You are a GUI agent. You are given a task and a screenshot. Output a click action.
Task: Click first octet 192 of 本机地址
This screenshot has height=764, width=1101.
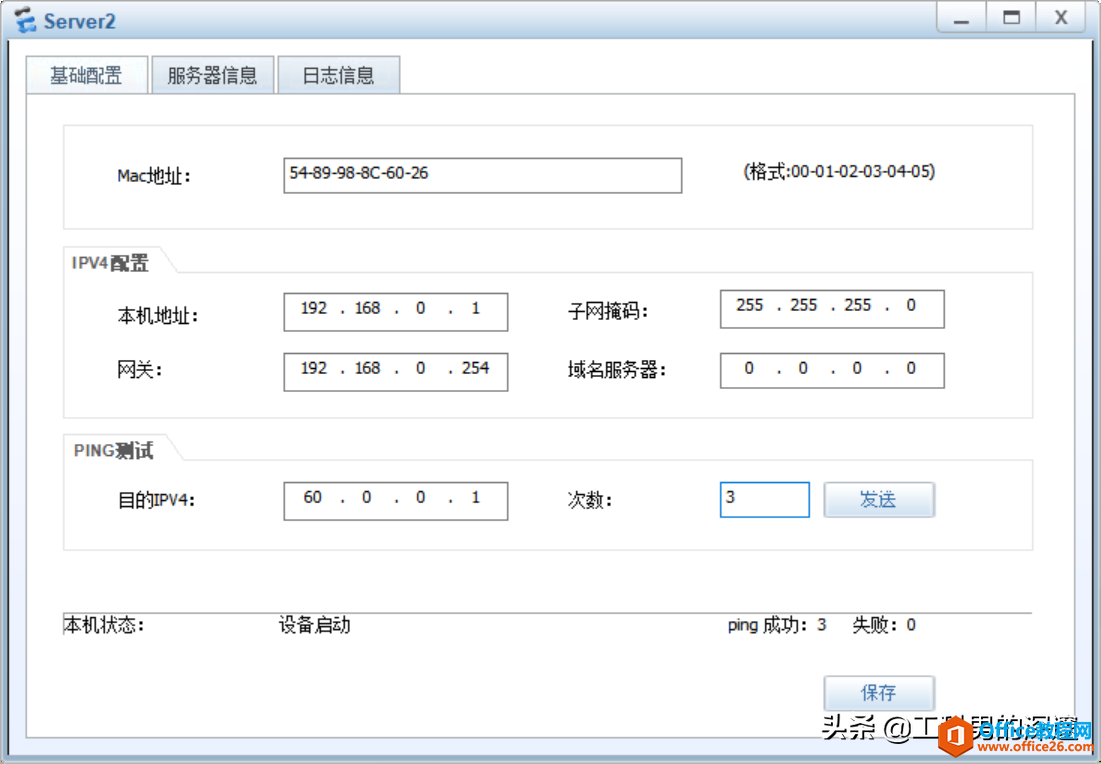(x=314, y=309)
